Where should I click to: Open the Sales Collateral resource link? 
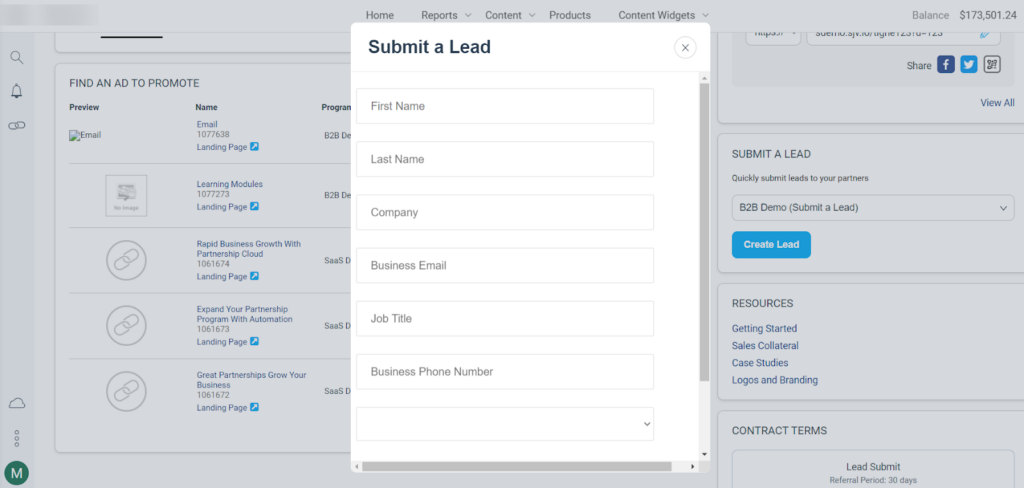pyautogui.click(x=765, y=346)
